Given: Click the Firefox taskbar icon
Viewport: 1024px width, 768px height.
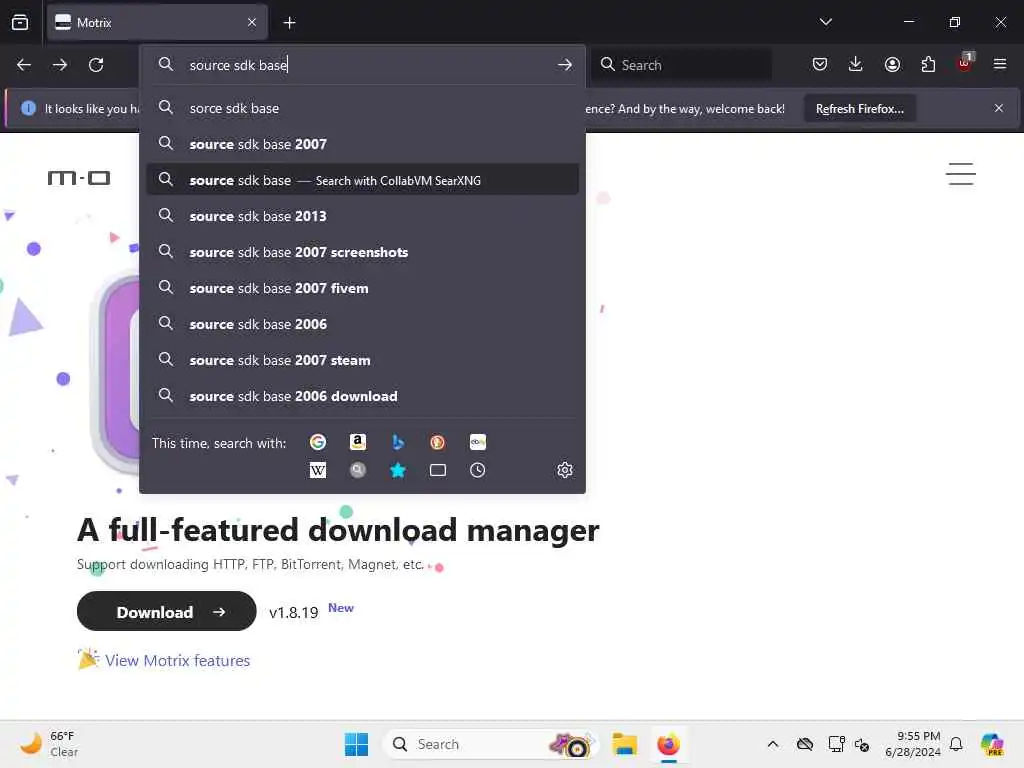Looking at the screenshot, I should tap(668, 744).
